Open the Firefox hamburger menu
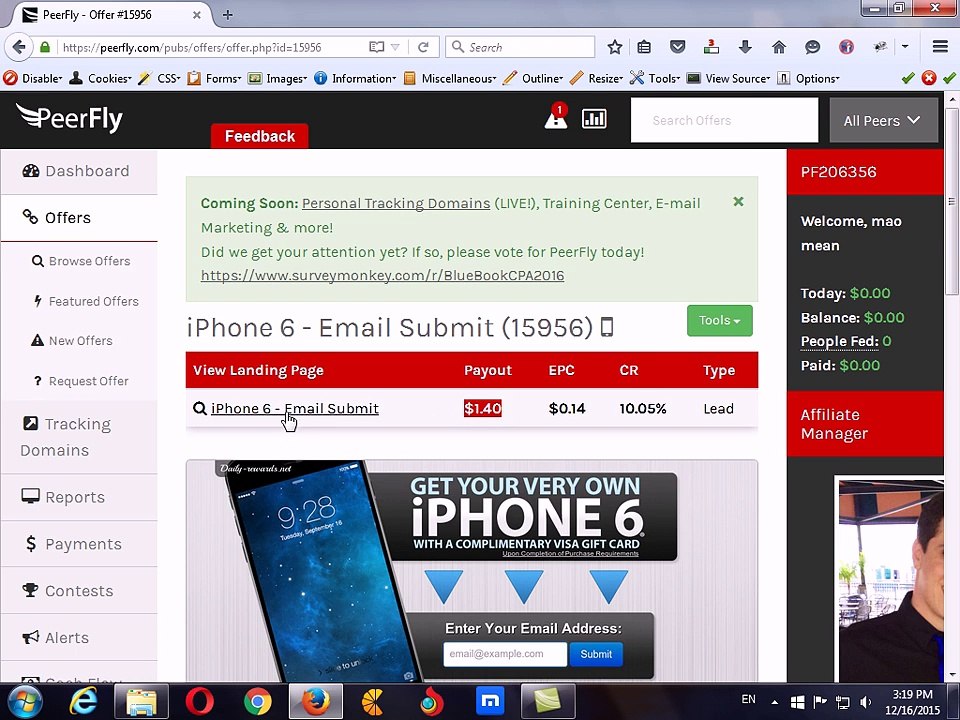The width and height of the screenshot is (960, 720). click(x=940, y=47)
